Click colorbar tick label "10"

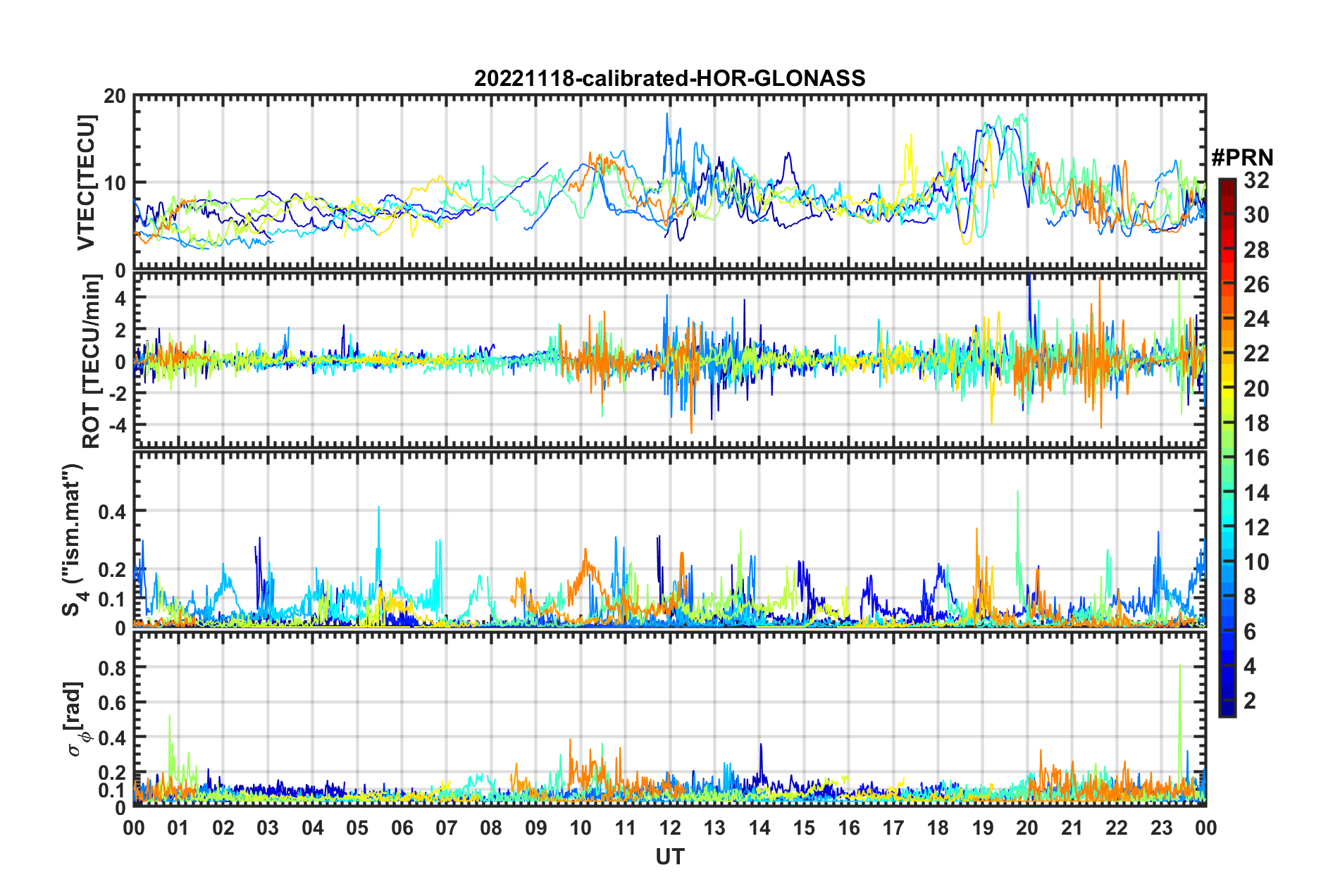pos(1256,561)
